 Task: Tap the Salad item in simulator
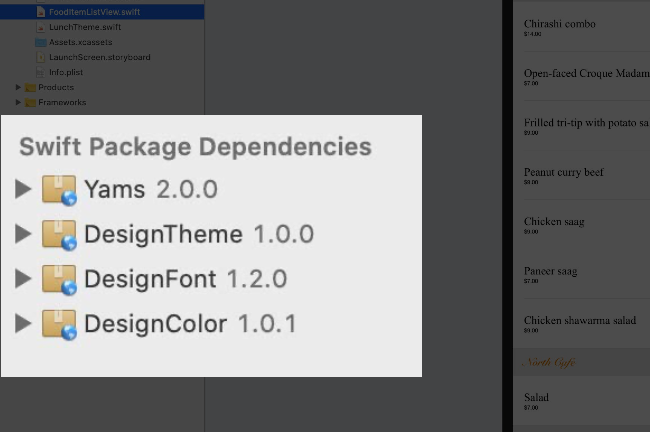(536, 398)
